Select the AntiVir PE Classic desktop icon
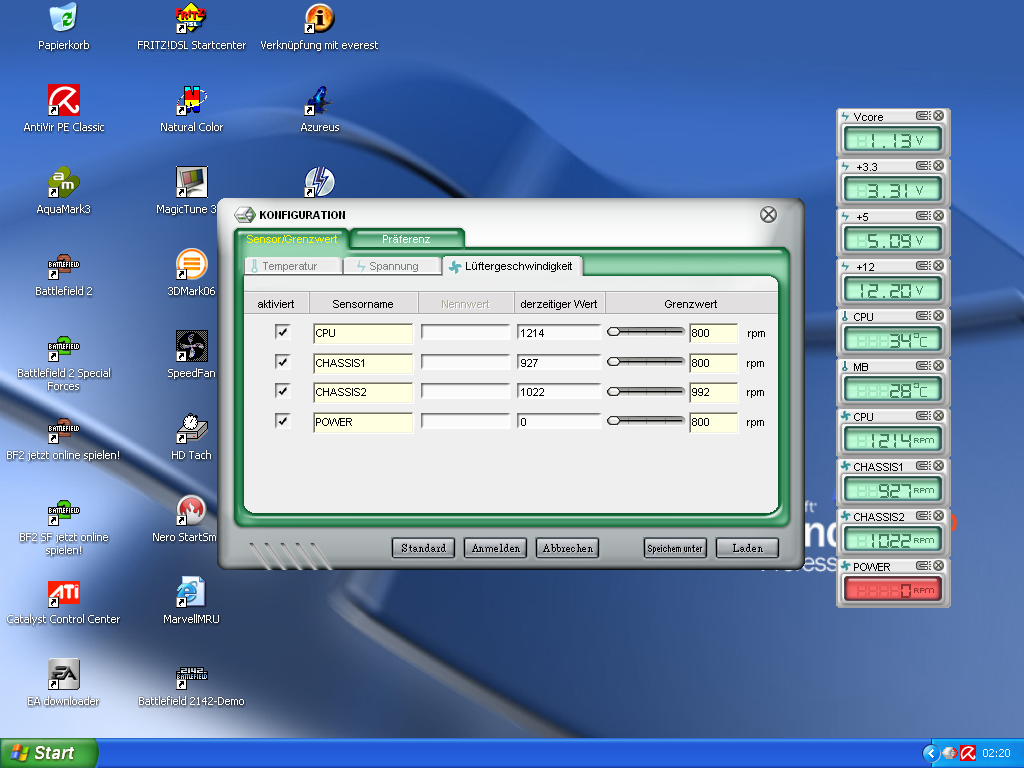Image resolution: width=1024 pixels, height=768 pixels. [63, 108]
